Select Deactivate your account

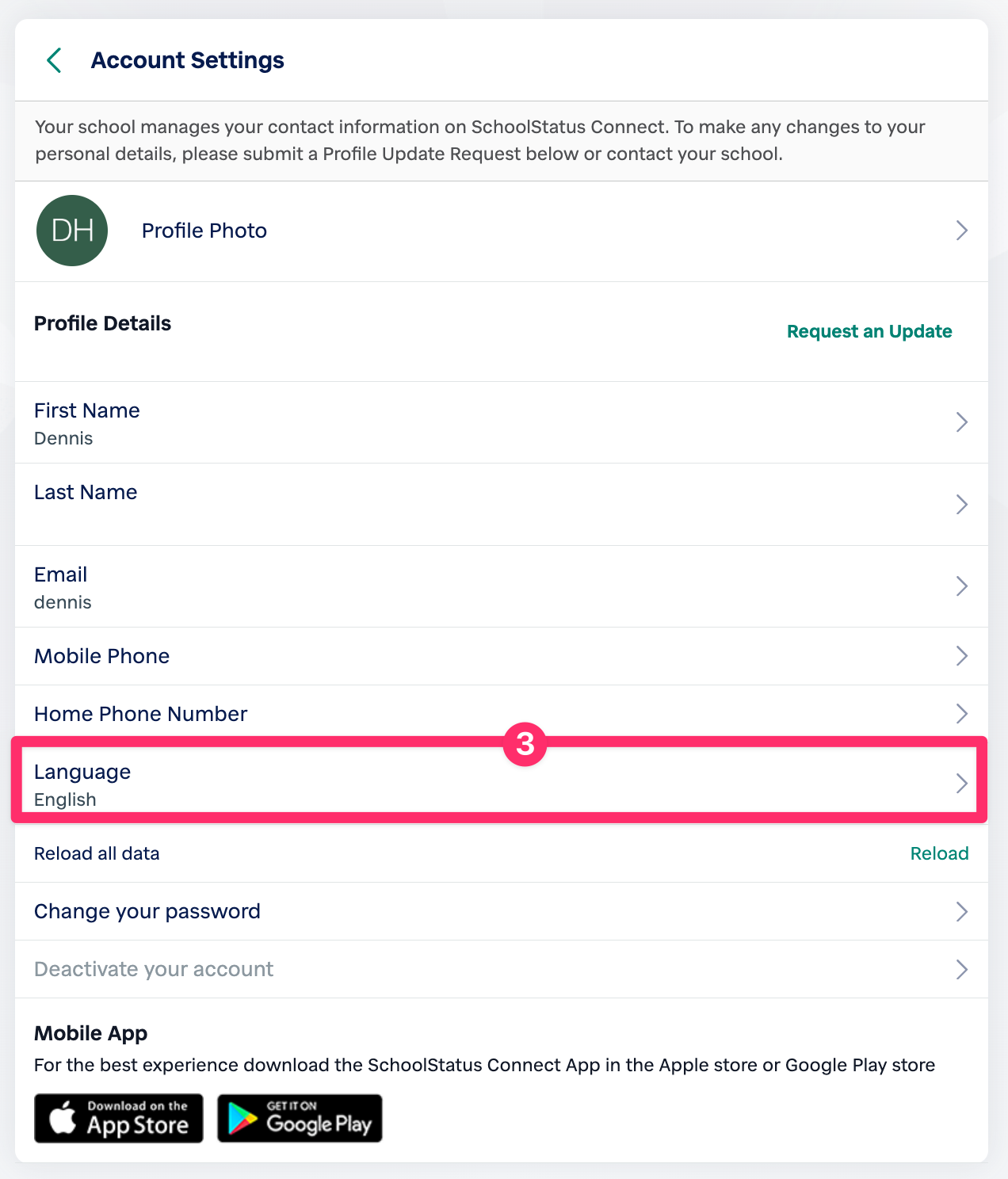coord(154,969)
